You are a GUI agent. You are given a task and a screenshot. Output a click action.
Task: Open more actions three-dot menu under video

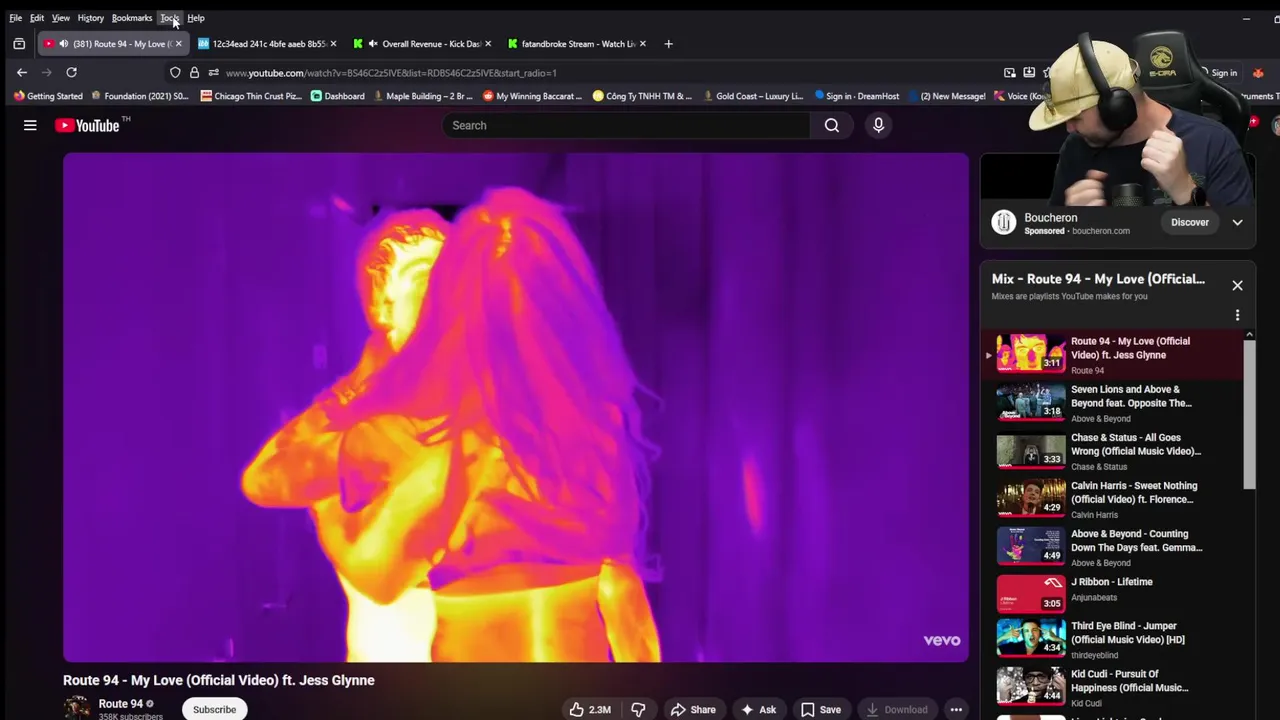pyautogui.click(x=956, y=709)
